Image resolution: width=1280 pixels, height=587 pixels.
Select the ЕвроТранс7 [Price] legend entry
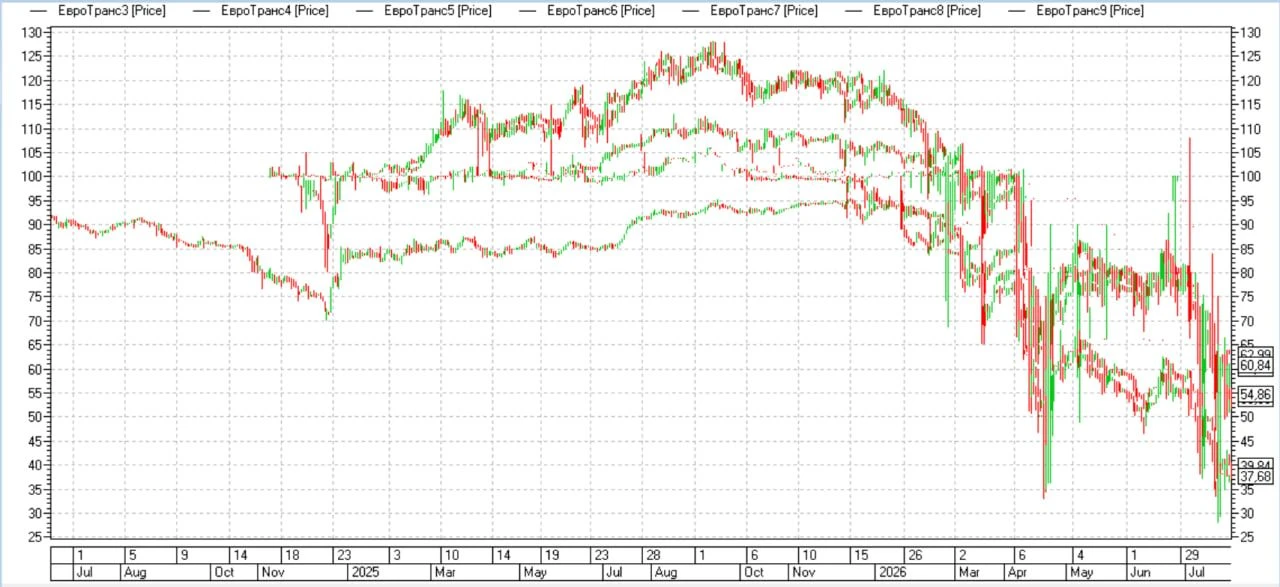pos(764,11)
